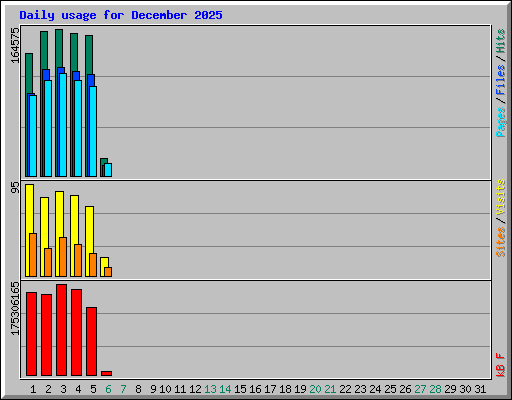Click the Hits legend label

pyautogui.click(x=501, y=41)
